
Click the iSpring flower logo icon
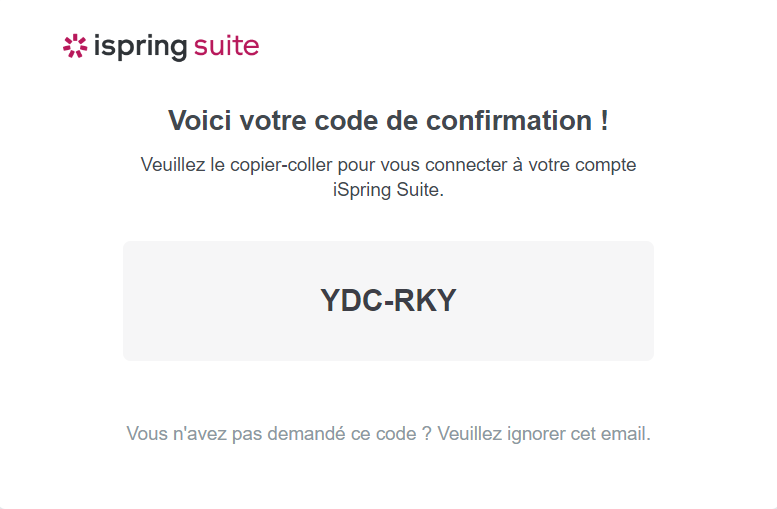[x=75, y=46]
